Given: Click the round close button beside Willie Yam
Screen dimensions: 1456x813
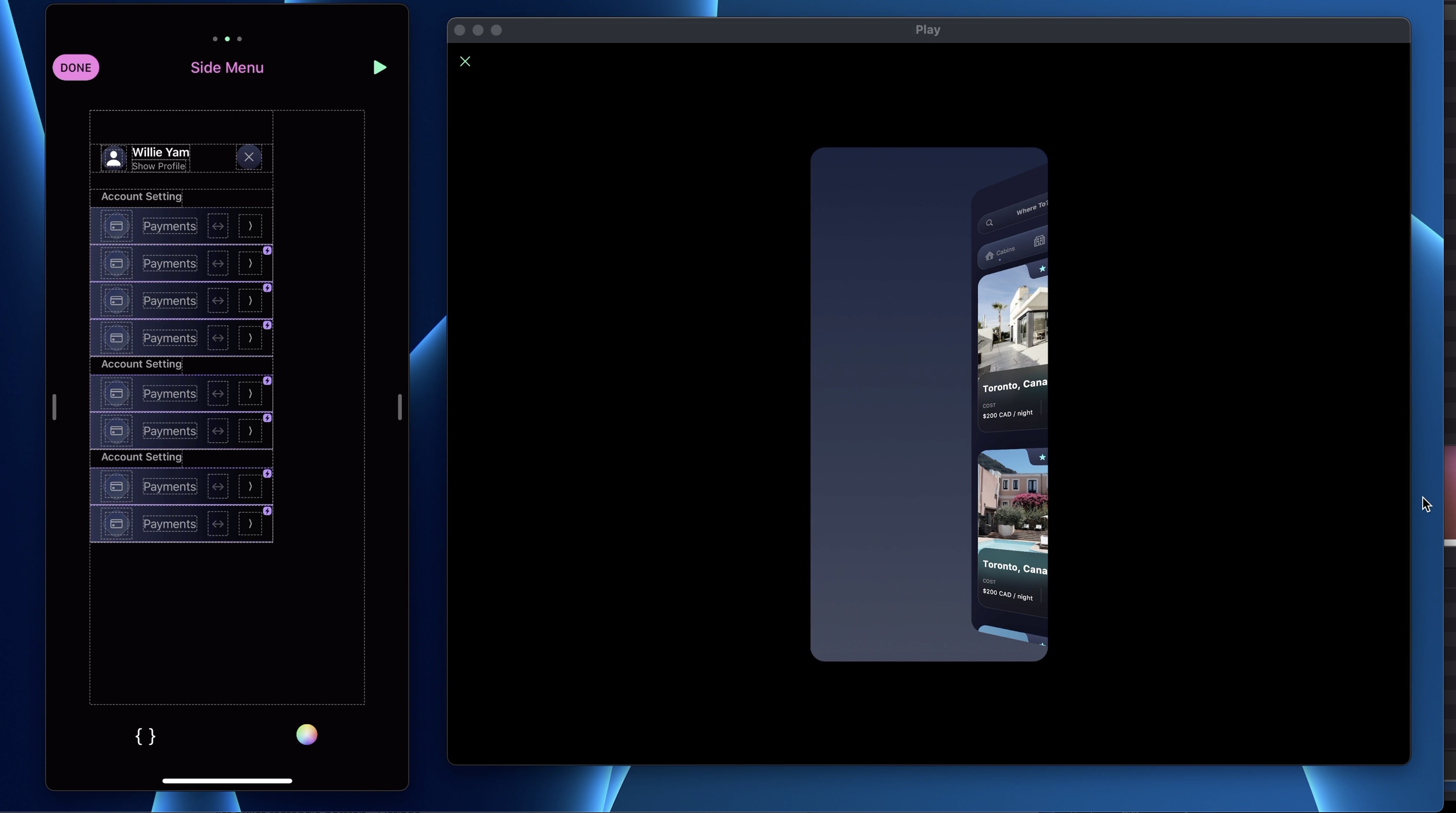Looking at the screenshot, I should 249,157.
